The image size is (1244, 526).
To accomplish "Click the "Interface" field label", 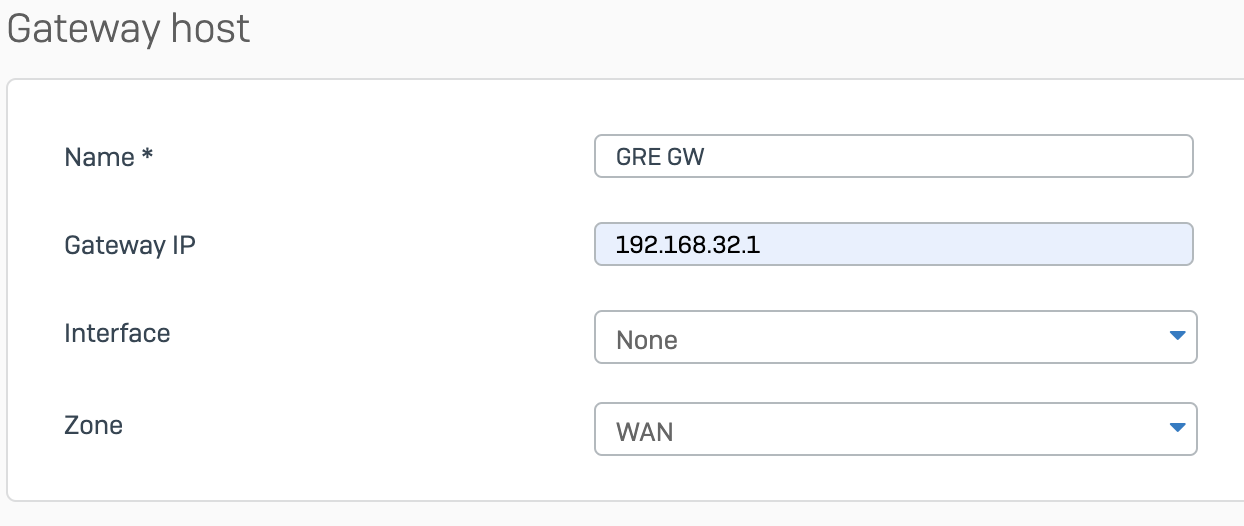I will (117, 333).
